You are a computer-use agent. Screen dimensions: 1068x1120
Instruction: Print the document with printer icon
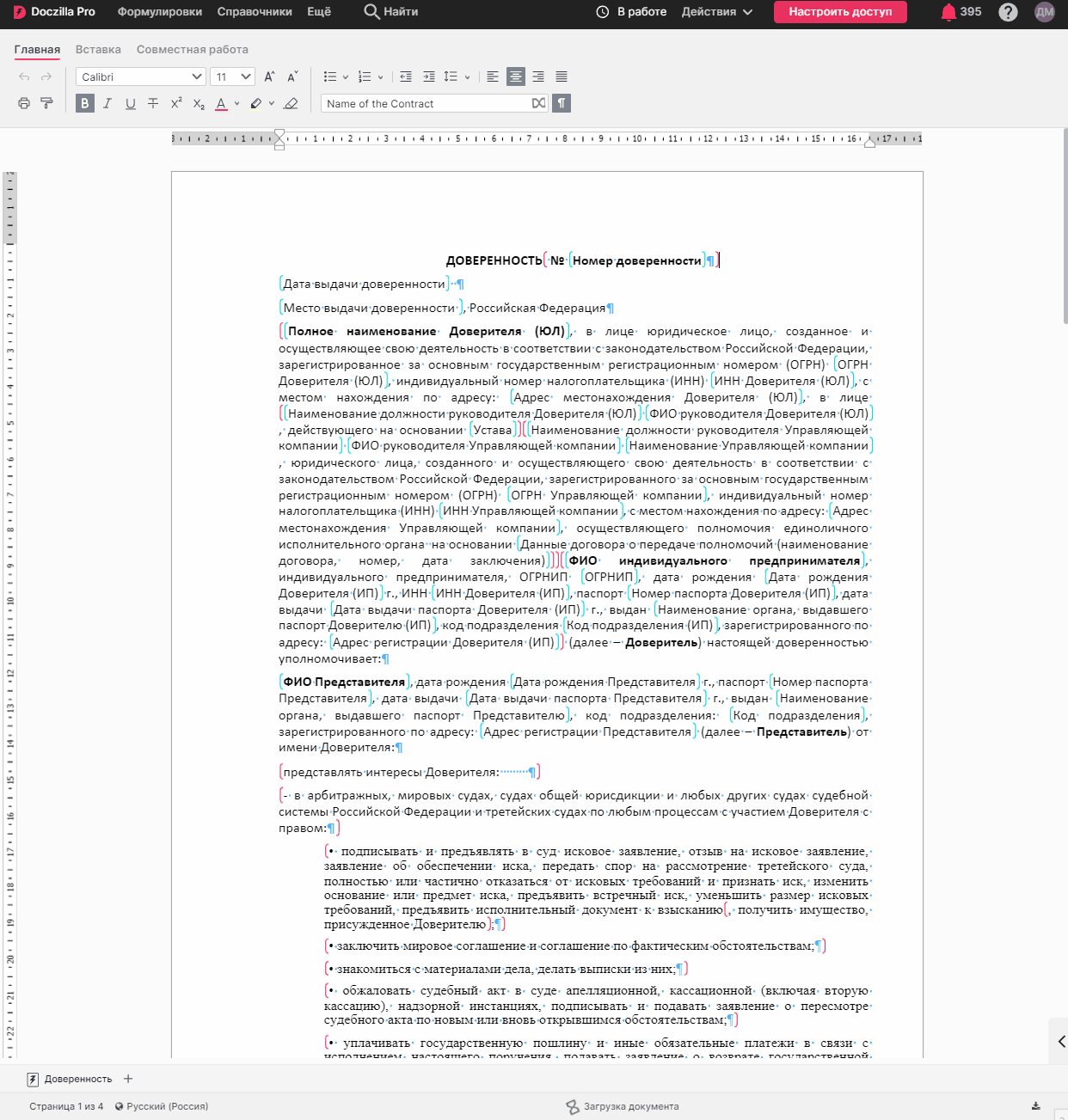tap(24, 103)
